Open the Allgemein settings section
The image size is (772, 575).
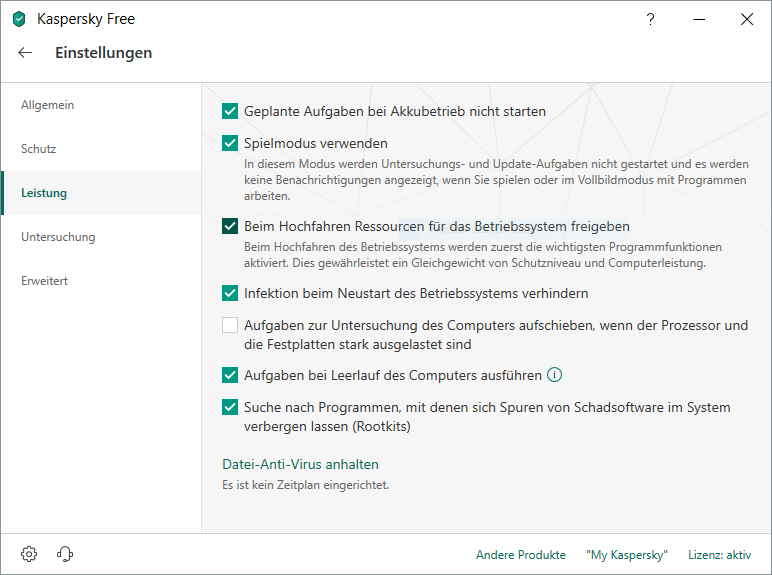point(48,105)
